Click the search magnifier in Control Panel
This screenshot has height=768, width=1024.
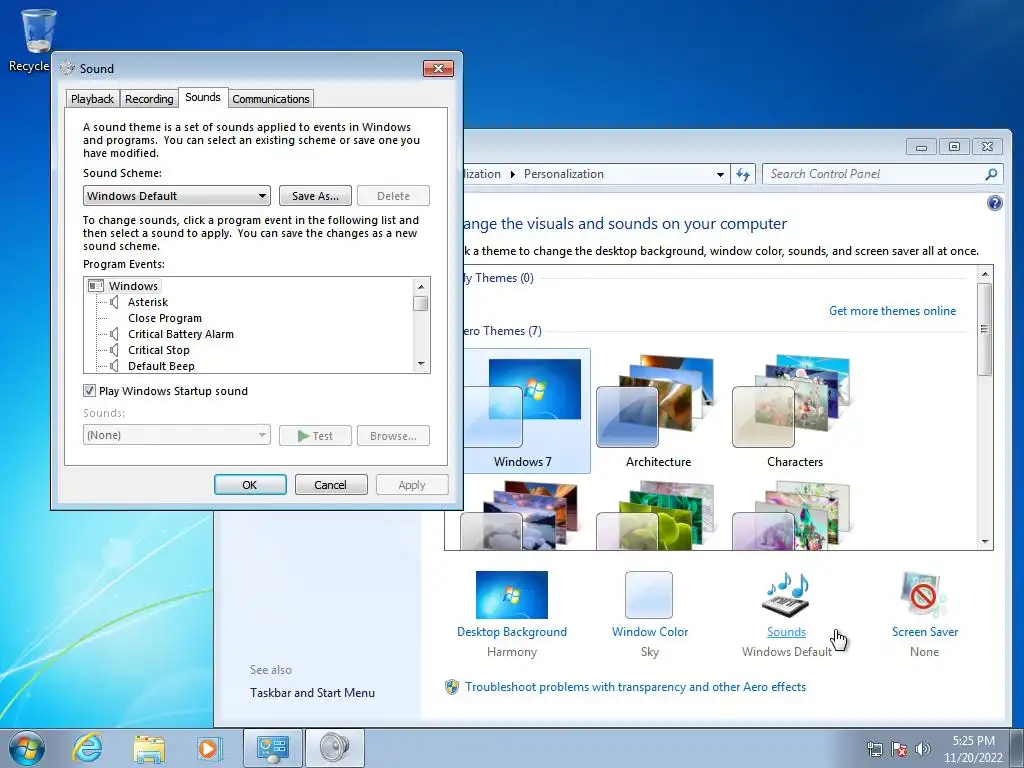(991, 174)
